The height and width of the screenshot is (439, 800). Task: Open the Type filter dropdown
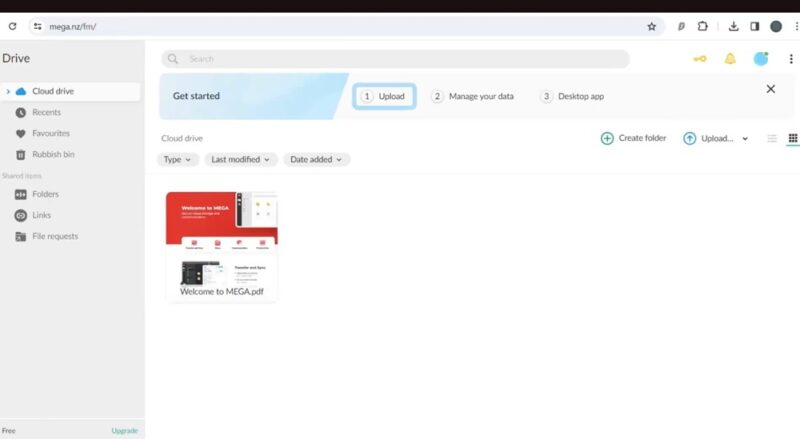pyautogui.click(x=177, y=159)
